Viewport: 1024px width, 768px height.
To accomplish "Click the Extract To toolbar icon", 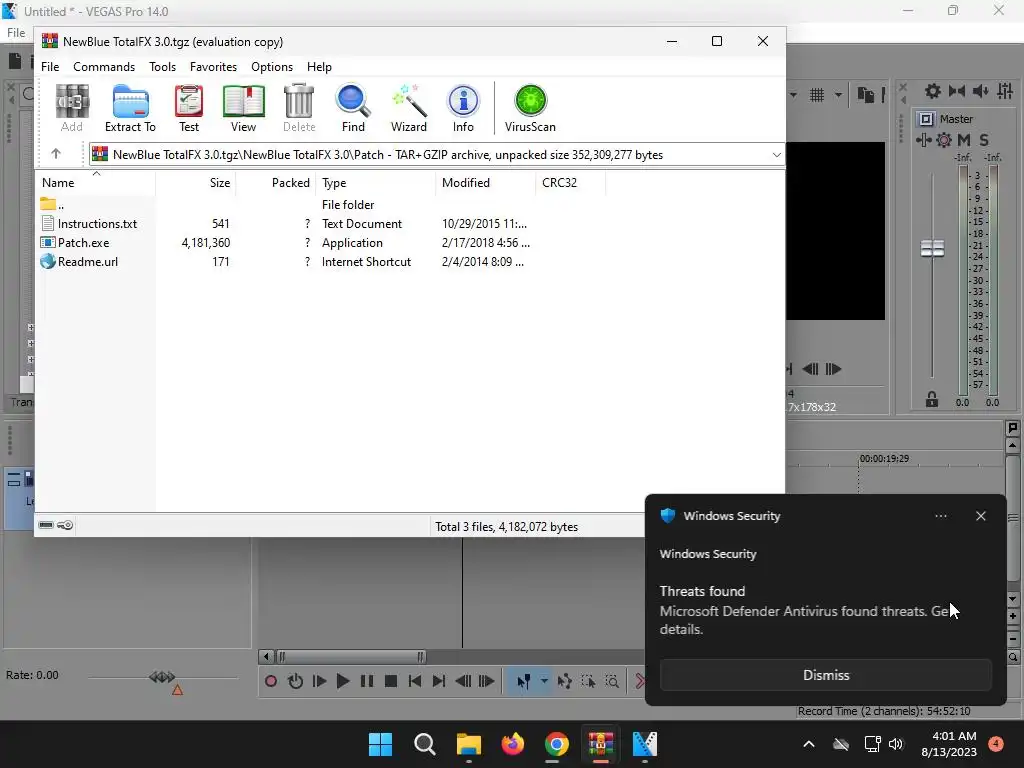I will pyautogui.click(x=130, y=108).
